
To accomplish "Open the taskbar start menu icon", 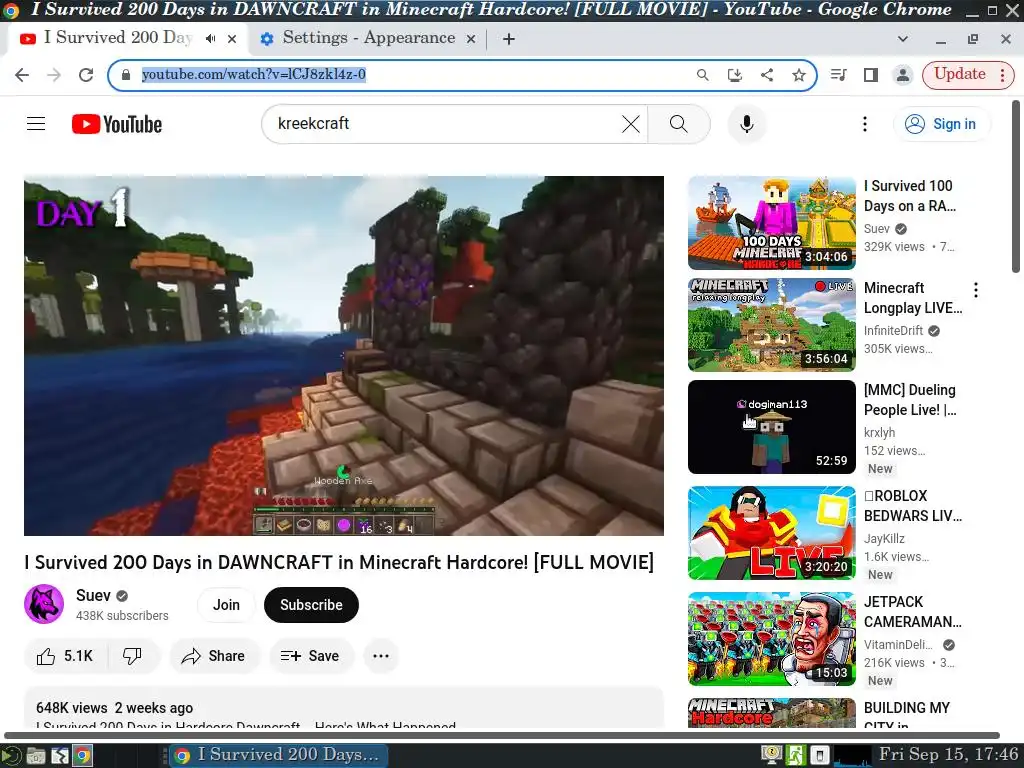I will (11, 756).
